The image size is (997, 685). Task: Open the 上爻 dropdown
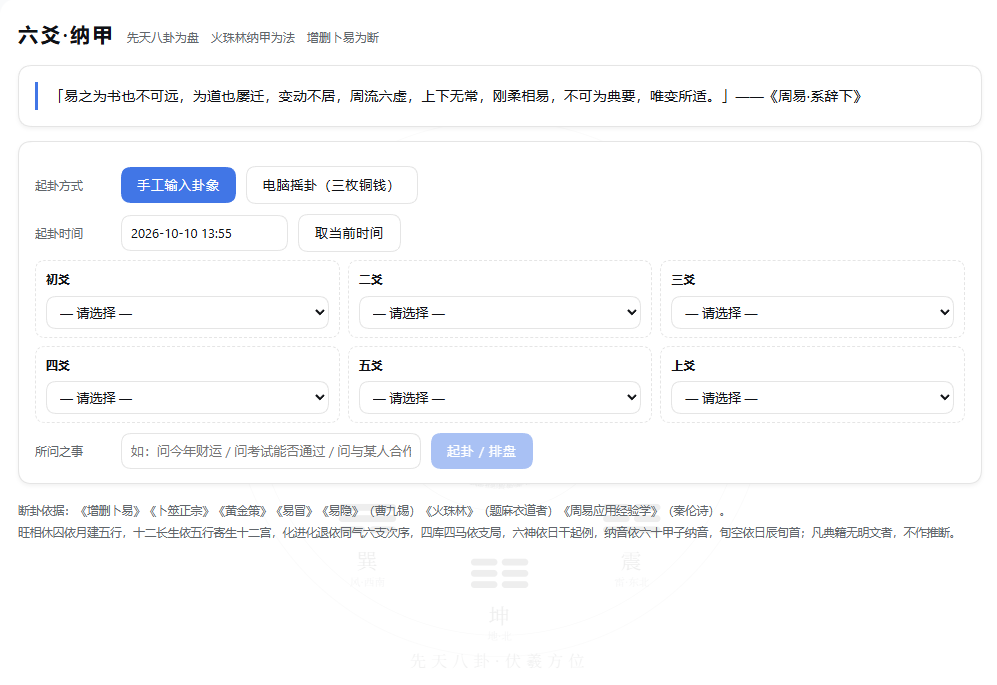813,398
